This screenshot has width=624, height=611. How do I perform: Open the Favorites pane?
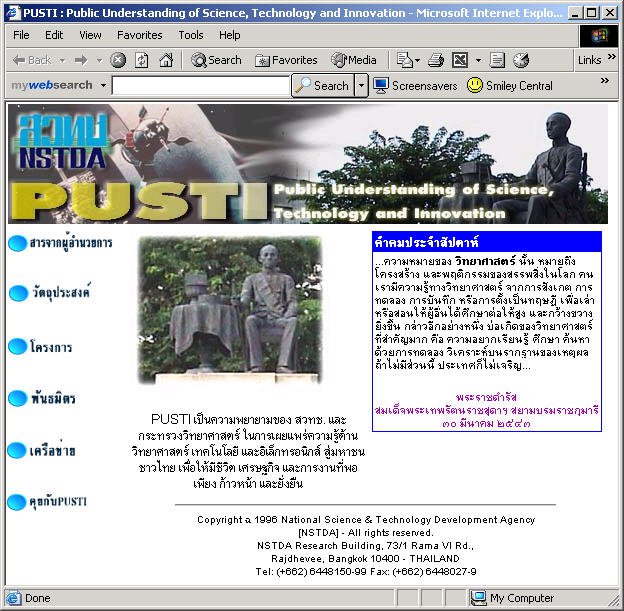click(x=286, y=60)
